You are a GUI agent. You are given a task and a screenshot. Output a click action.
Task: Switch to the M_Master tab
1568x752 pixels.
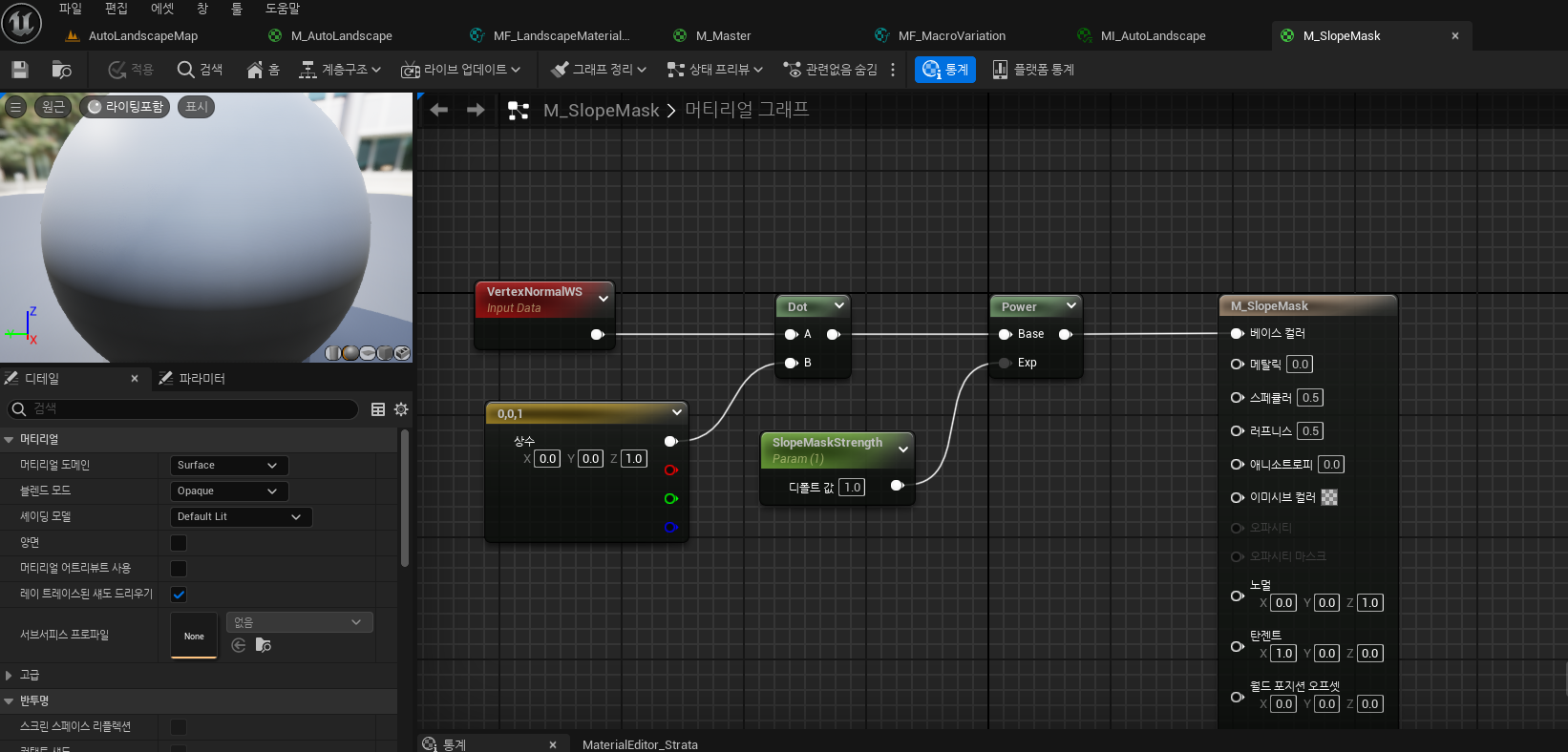(x=723, y=36)
